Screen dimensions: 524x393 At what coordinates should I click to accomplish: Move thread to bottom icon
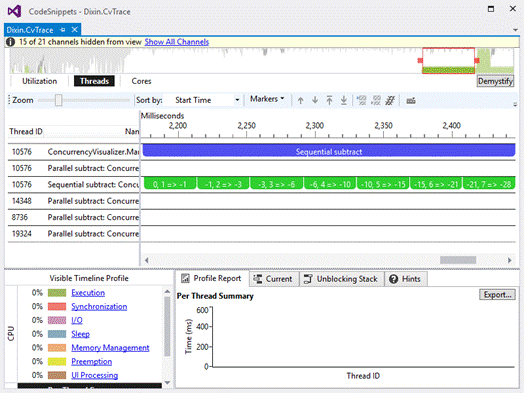[344, 100]
